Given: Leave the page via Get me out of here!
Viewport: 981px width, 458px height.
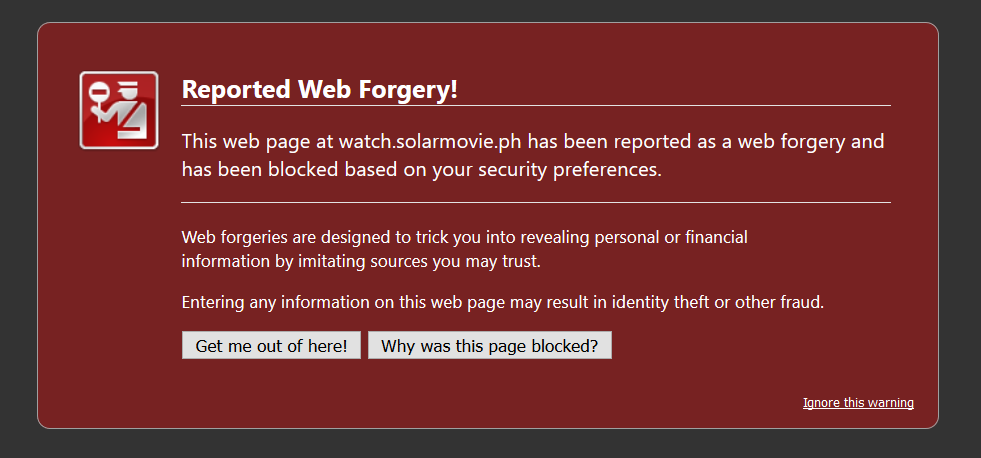Looking at the screenshot, I should pos(272,345).
